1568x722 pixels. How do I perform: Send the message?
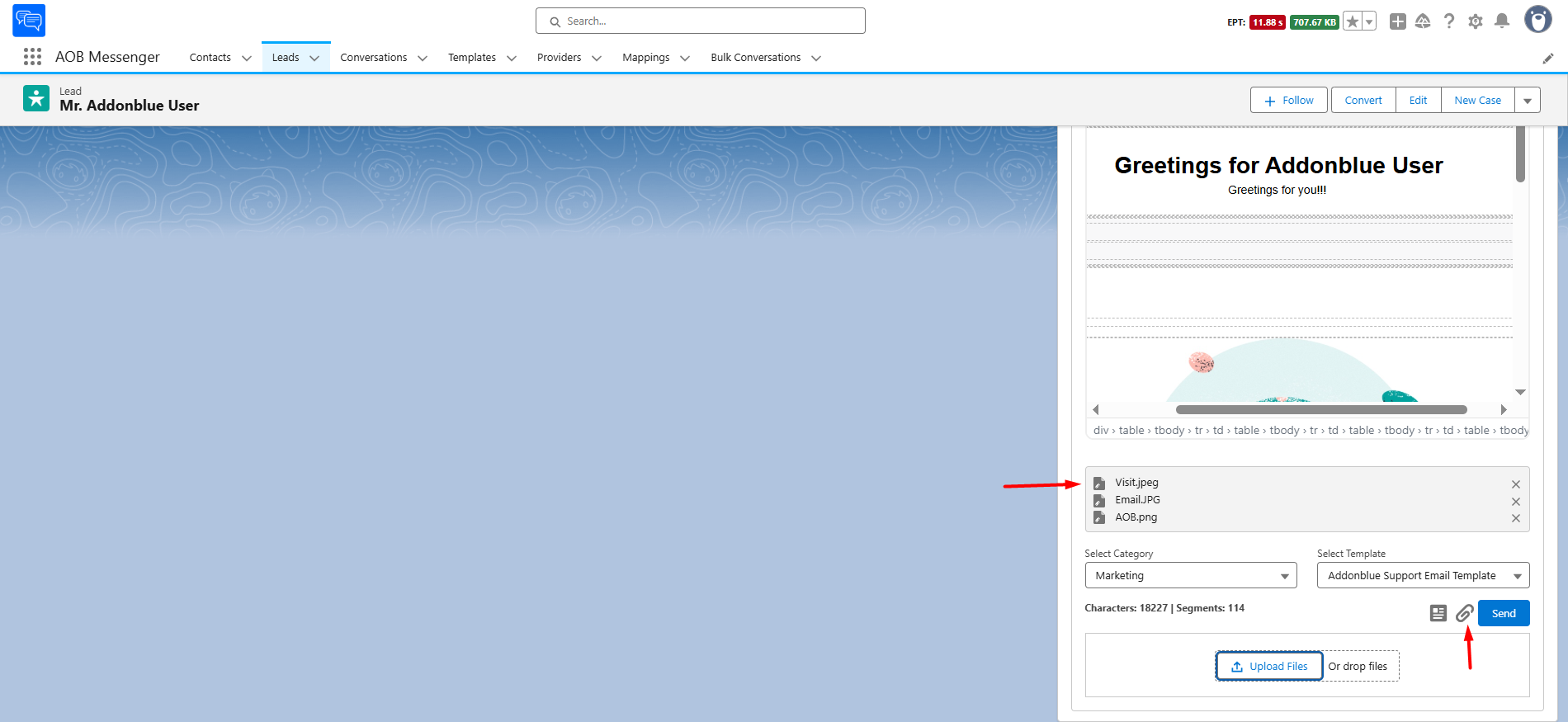pos(1504,613)
